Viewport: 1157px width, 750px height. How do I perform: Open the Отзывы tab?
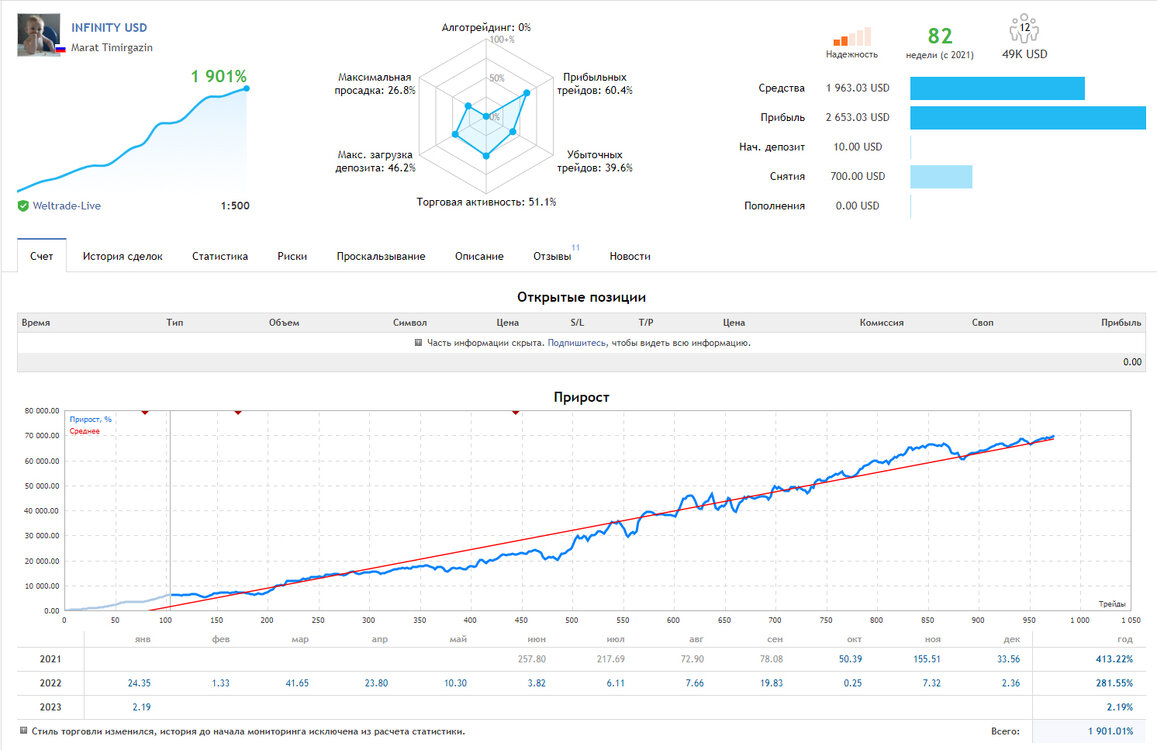click(x=552, y=256)
